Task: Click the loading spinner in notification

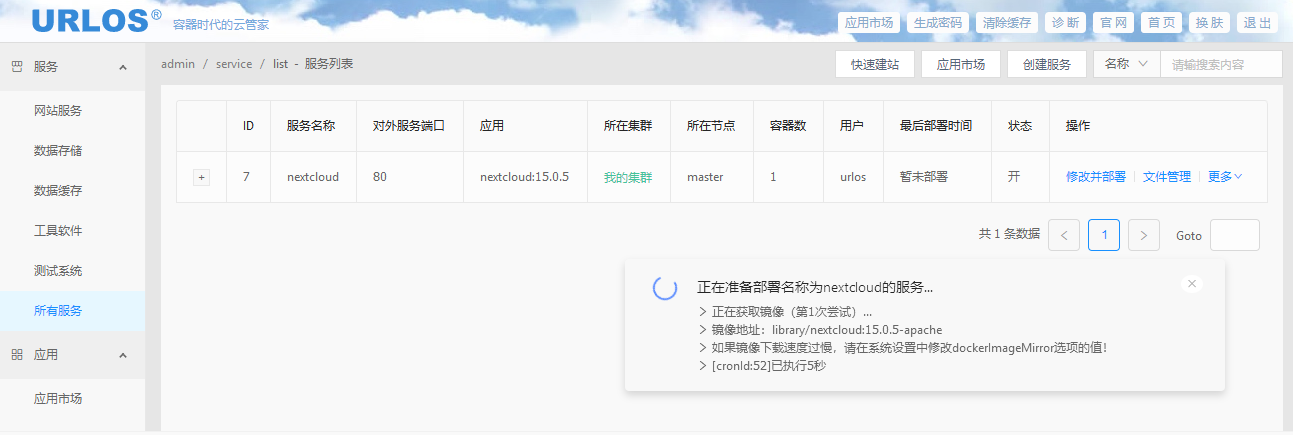Action: click(665, 288)
